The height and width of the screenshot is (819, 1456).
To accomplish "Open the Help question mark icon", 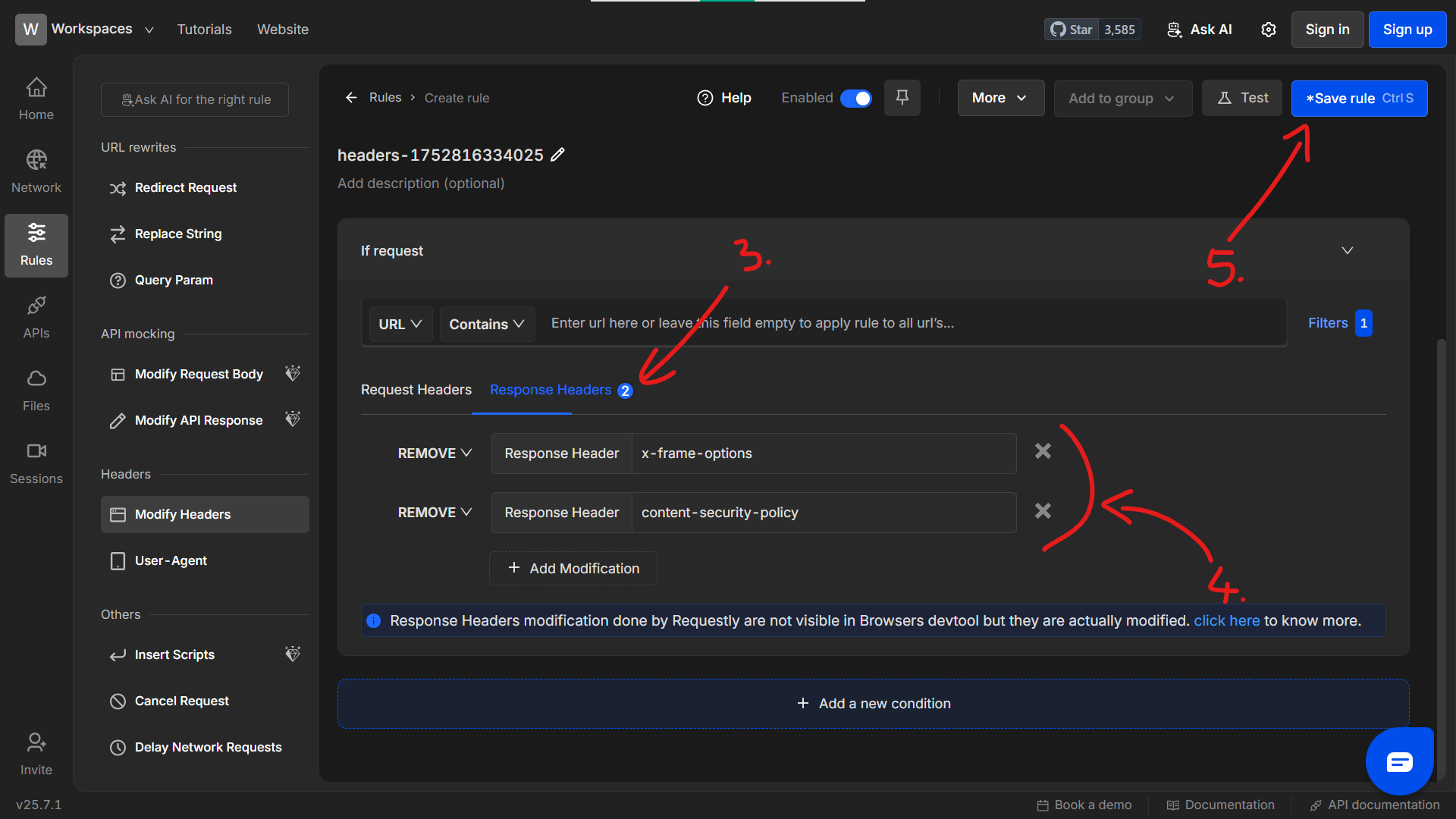I will coord(704,98).
